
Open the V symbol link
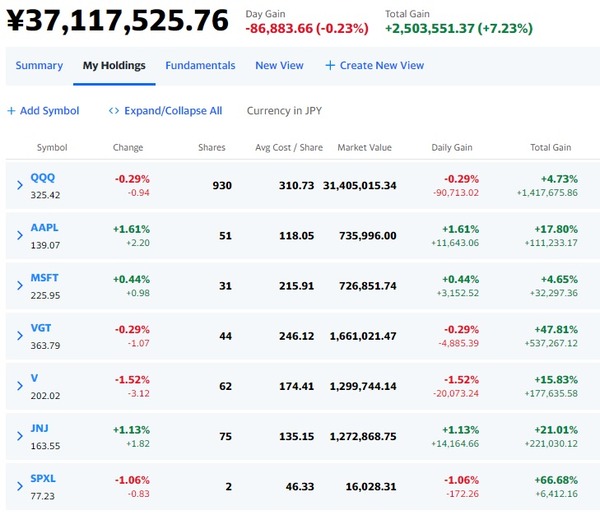34,378
